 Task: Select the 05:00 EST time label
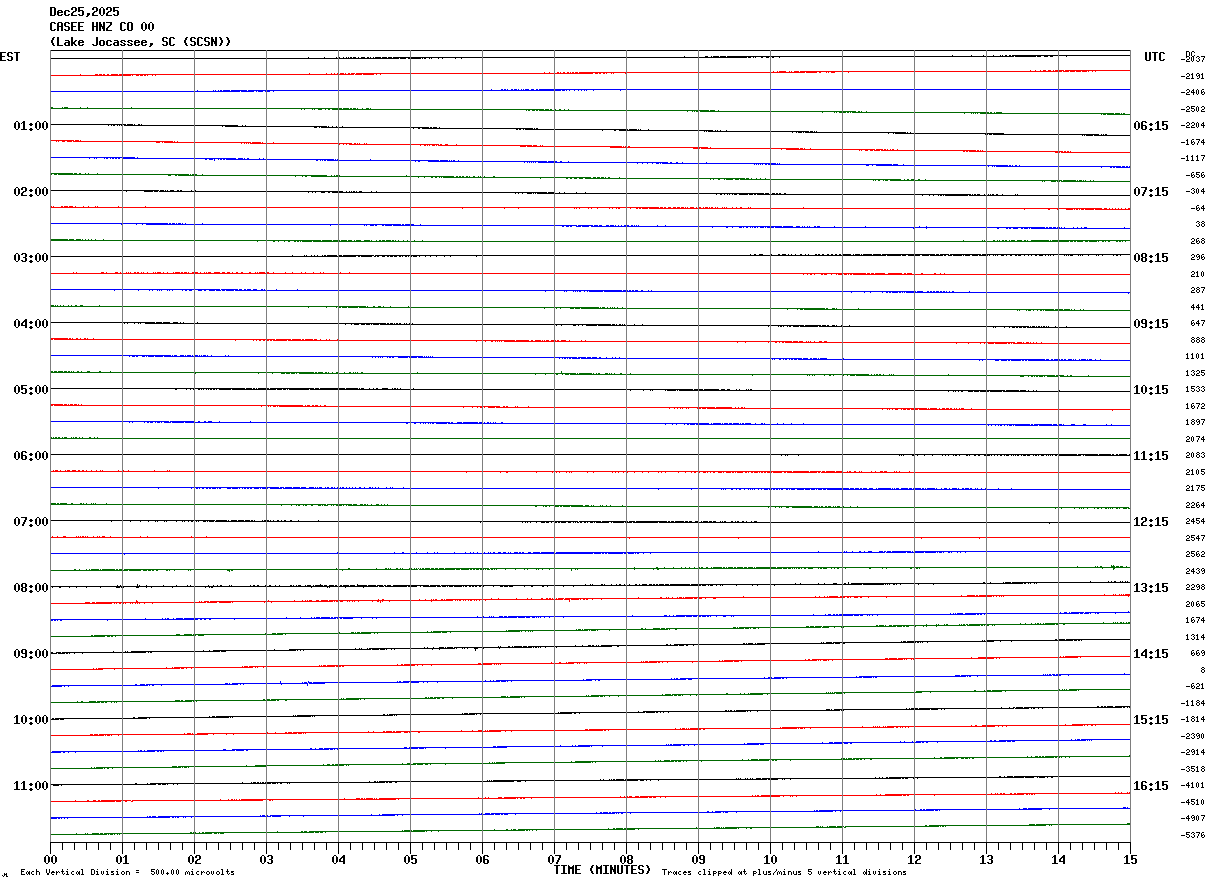point(31,389)
